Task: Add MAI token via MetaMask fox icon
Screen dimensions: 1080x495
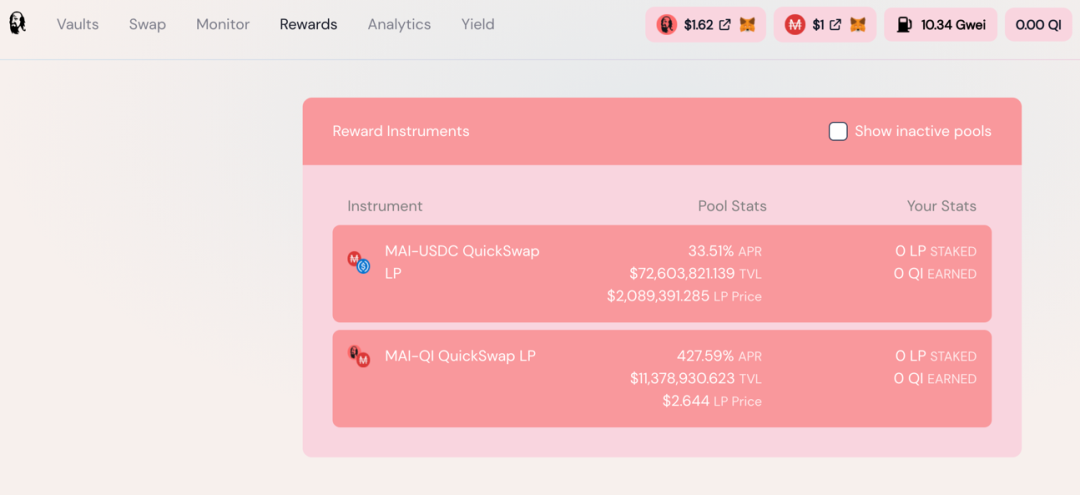Action: click(x=858, y=25)
